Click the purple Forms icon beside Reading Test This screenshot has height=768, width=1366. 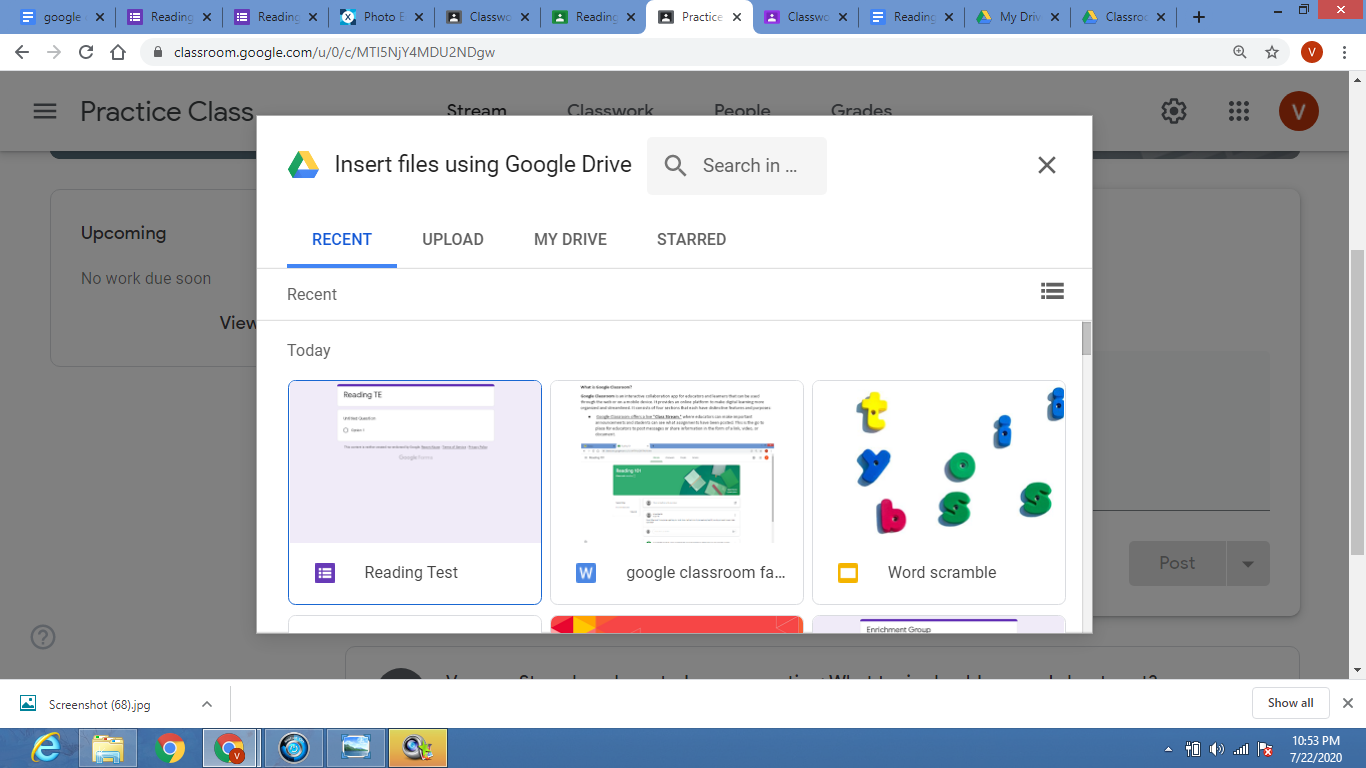click(325, 573)
